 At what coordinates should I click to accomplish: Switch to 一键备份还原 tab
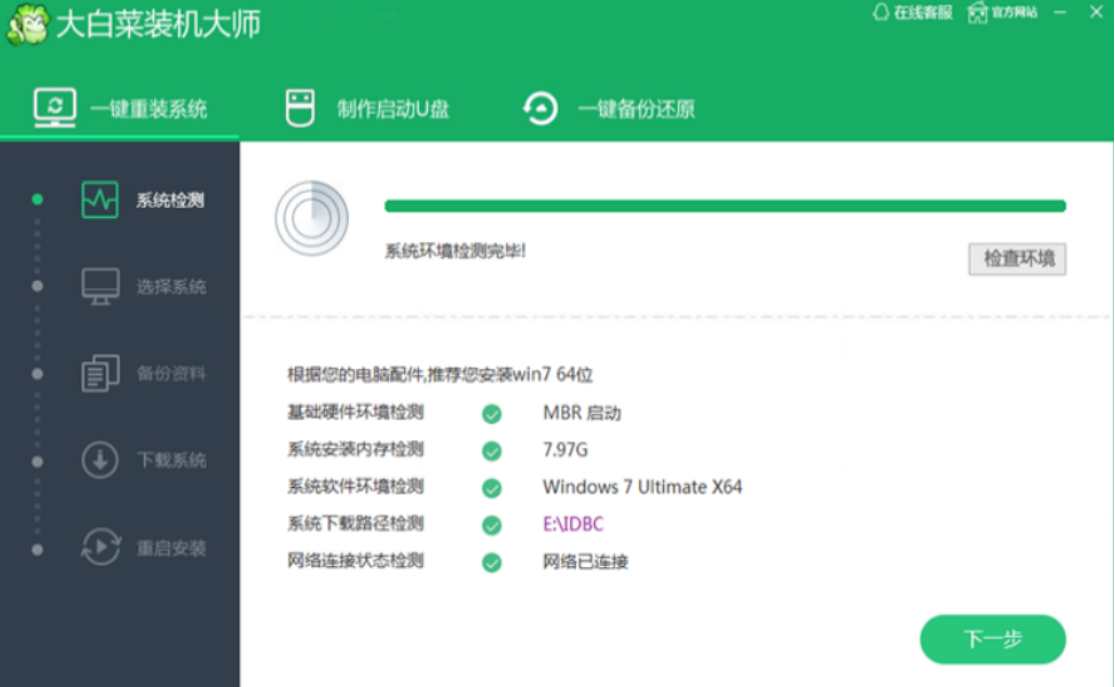point(635,109)
